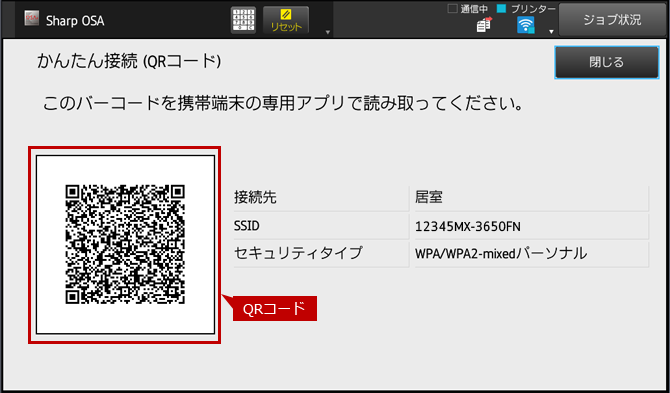Screen dimensions: 670x393
Task: Open the numeric keypad icon
Action: (243, 20)
